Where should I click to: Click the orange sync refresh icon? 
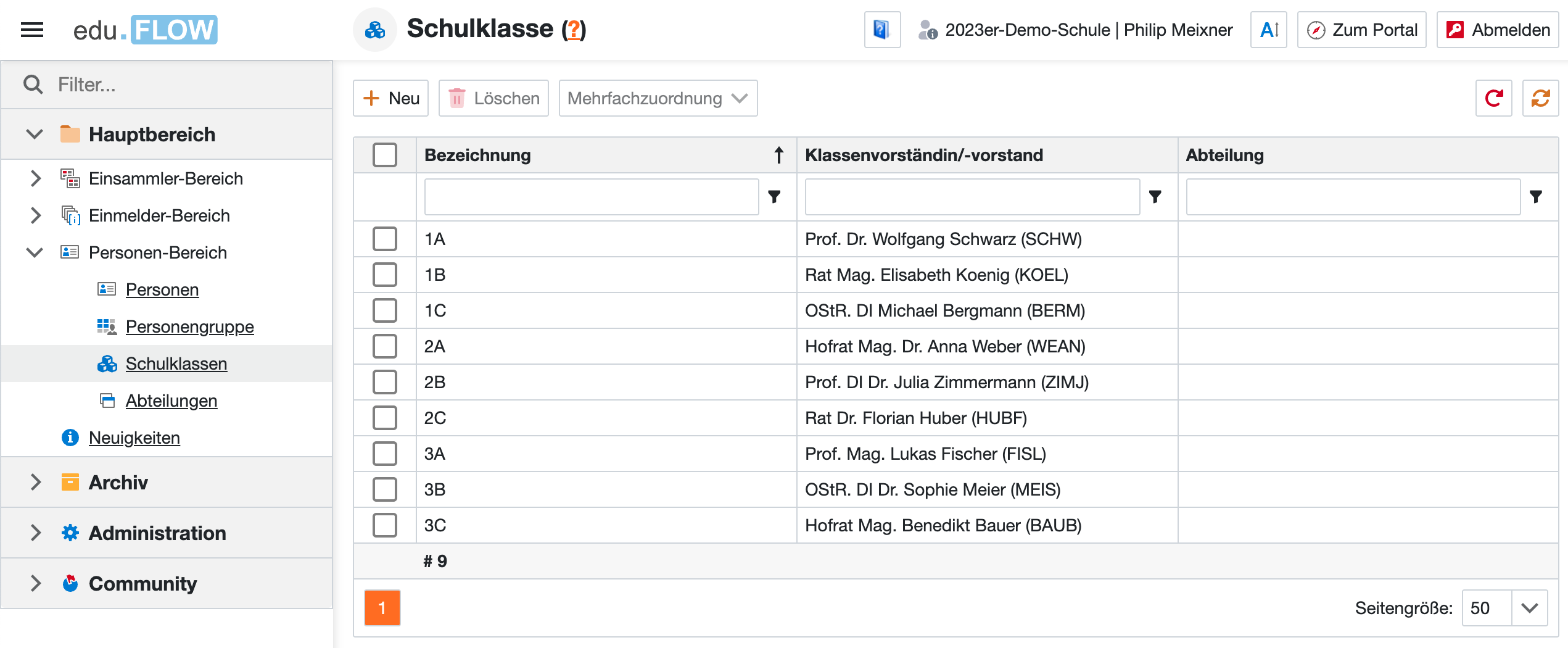click(x=1540, y=98)
